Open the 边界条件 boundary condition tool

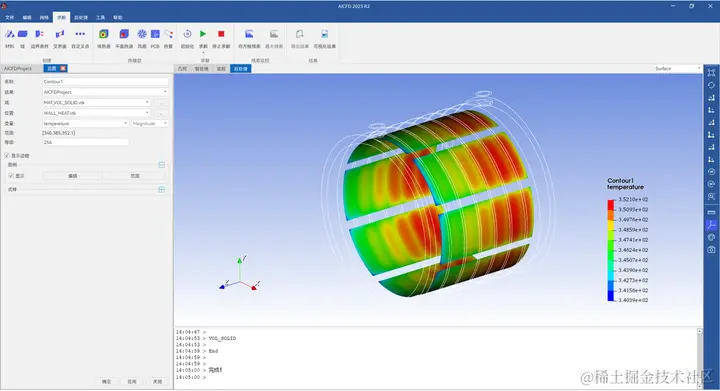tap(39, 34)
